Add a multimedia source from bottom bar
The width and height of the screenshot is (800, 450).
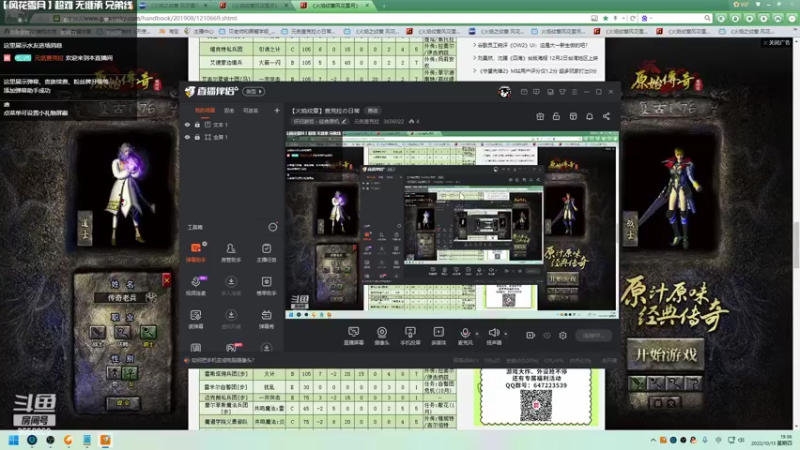tap(438, 336)
